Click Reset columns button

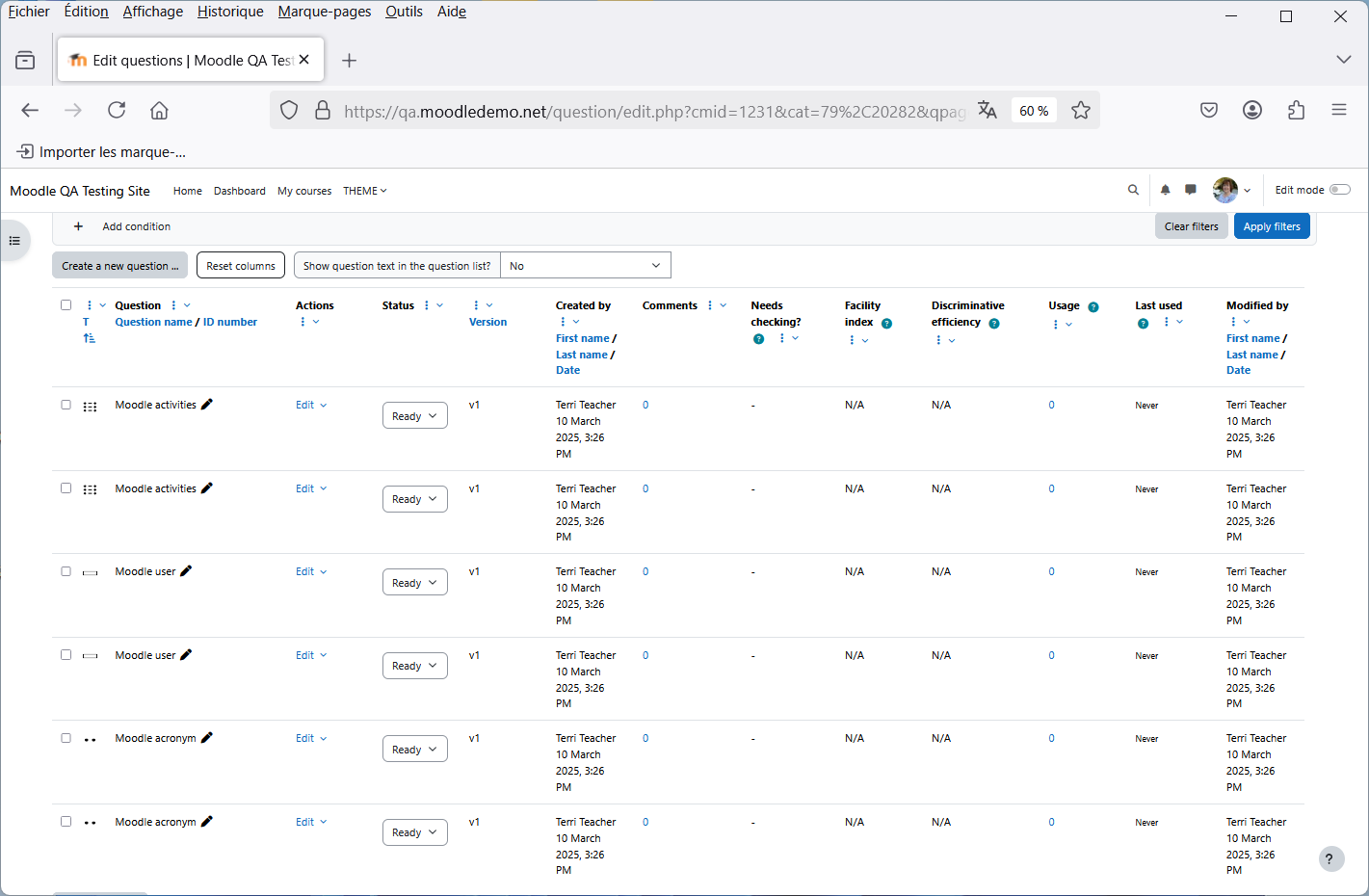[241, 266]
